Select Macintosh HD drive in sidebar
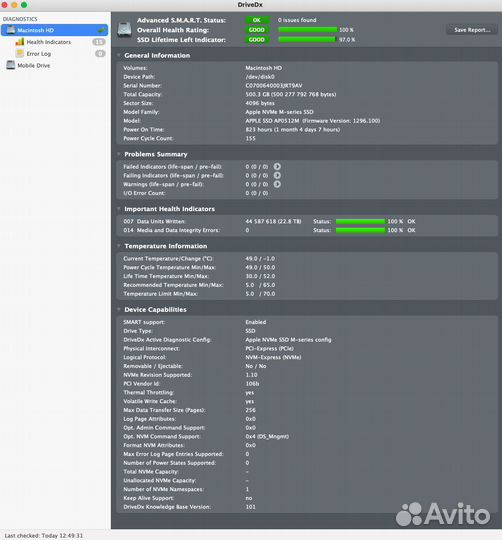The image size is (502, 540). tap(54, 30)
